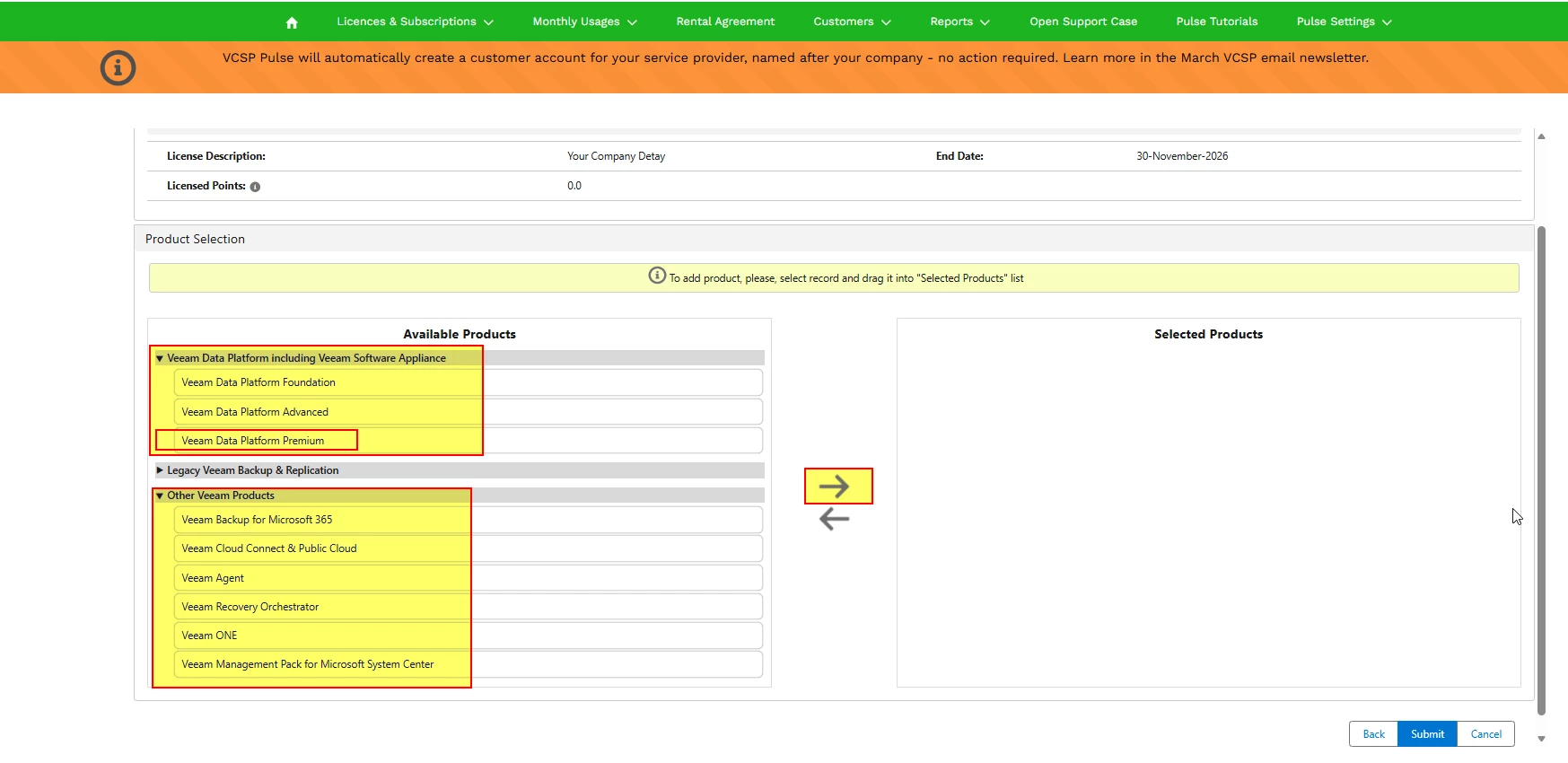Select the Veeam ONE product
This screenshot has height=763, width=1568.
(x=468, y=636)
